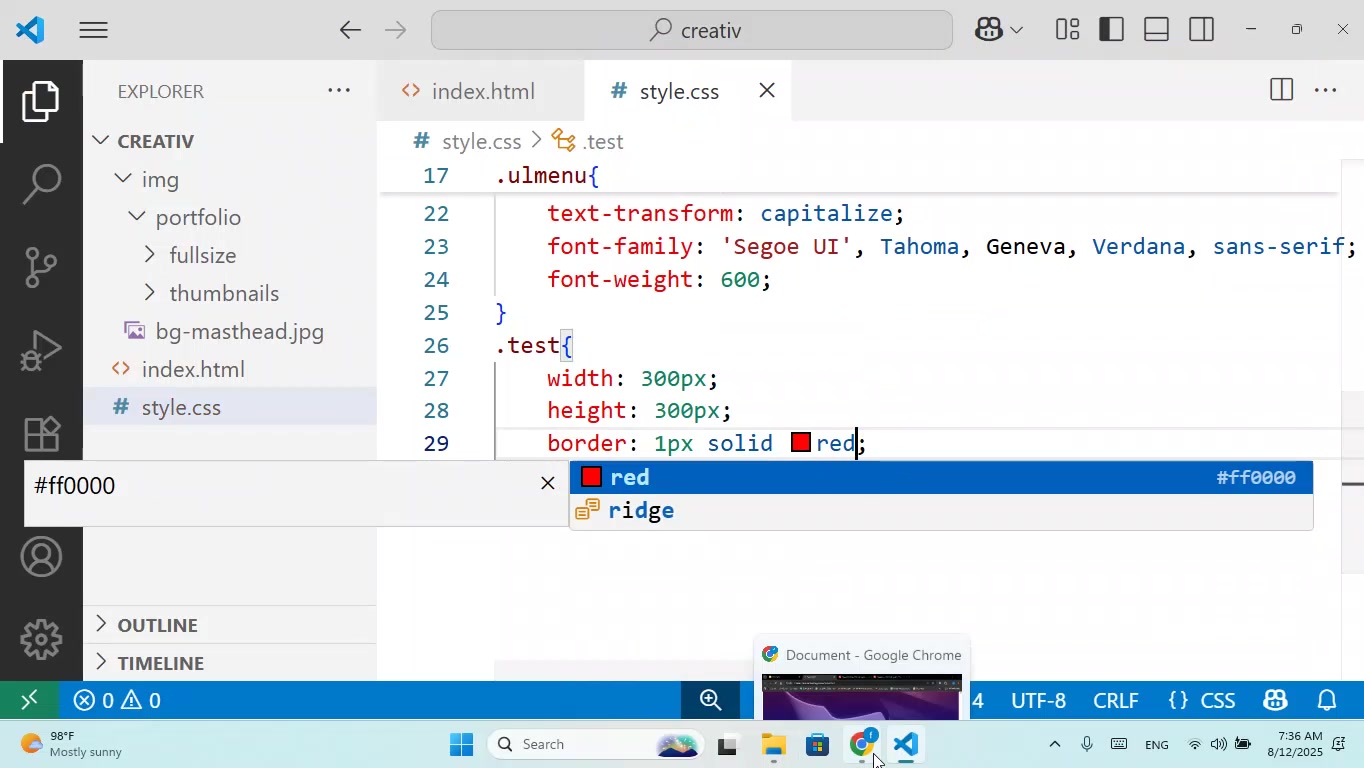This screenshot has height=768, width=1364.
Task: Click the red color swatch on line 29
Action: tap(800, 443)
